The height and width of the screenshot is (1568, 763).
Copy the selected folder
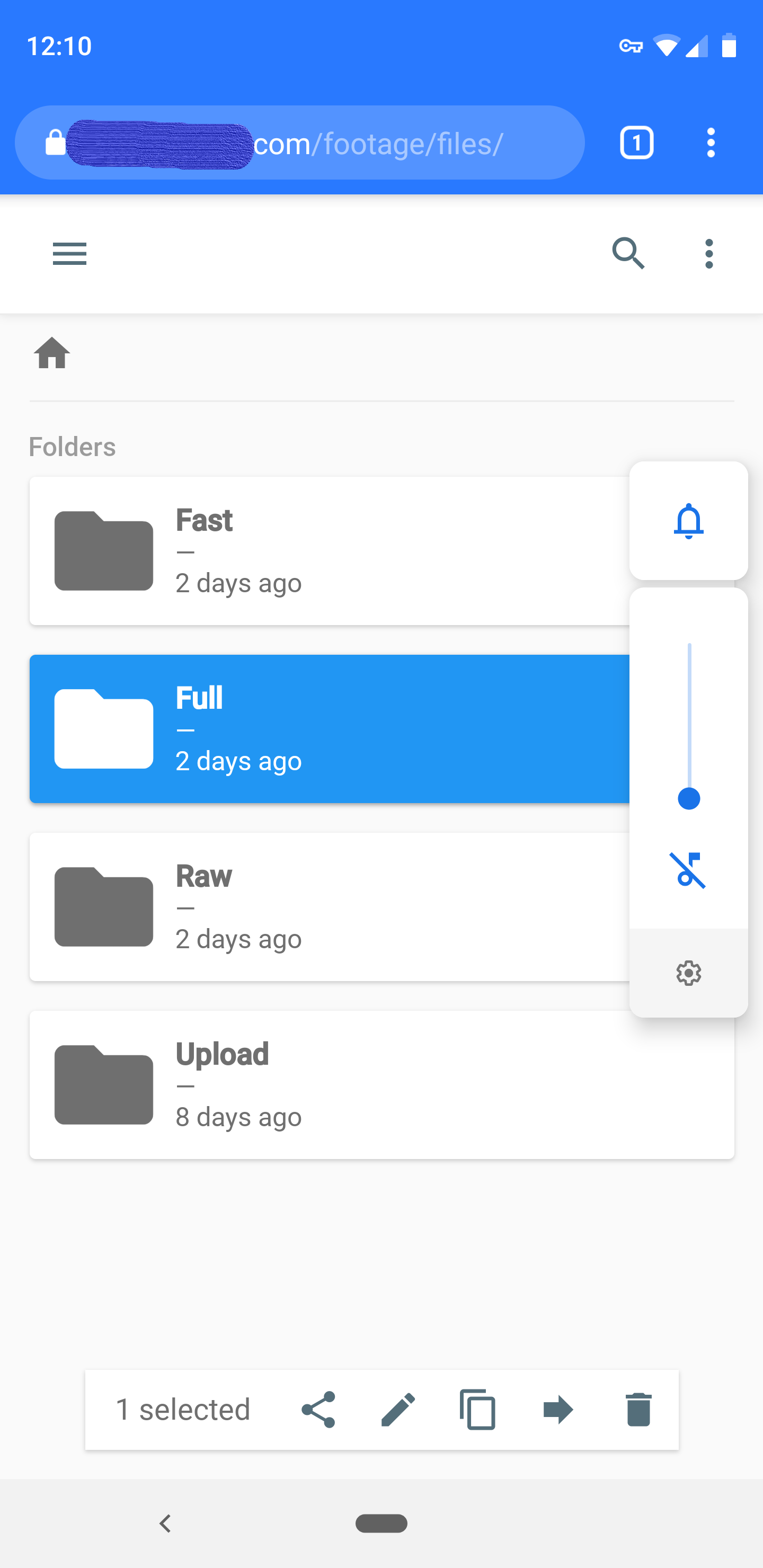coord(478,1410)
